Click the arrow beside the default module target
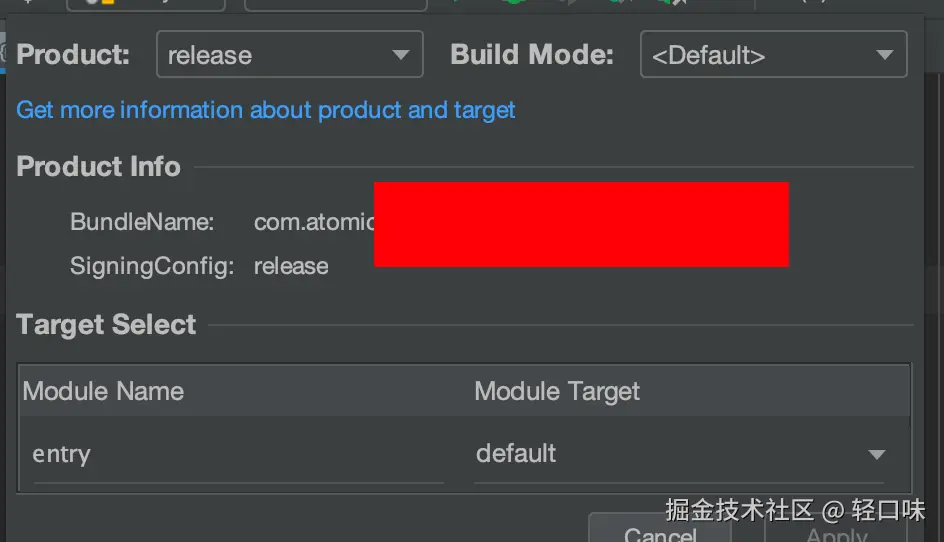944x542 pixels. tap(877, 455)
